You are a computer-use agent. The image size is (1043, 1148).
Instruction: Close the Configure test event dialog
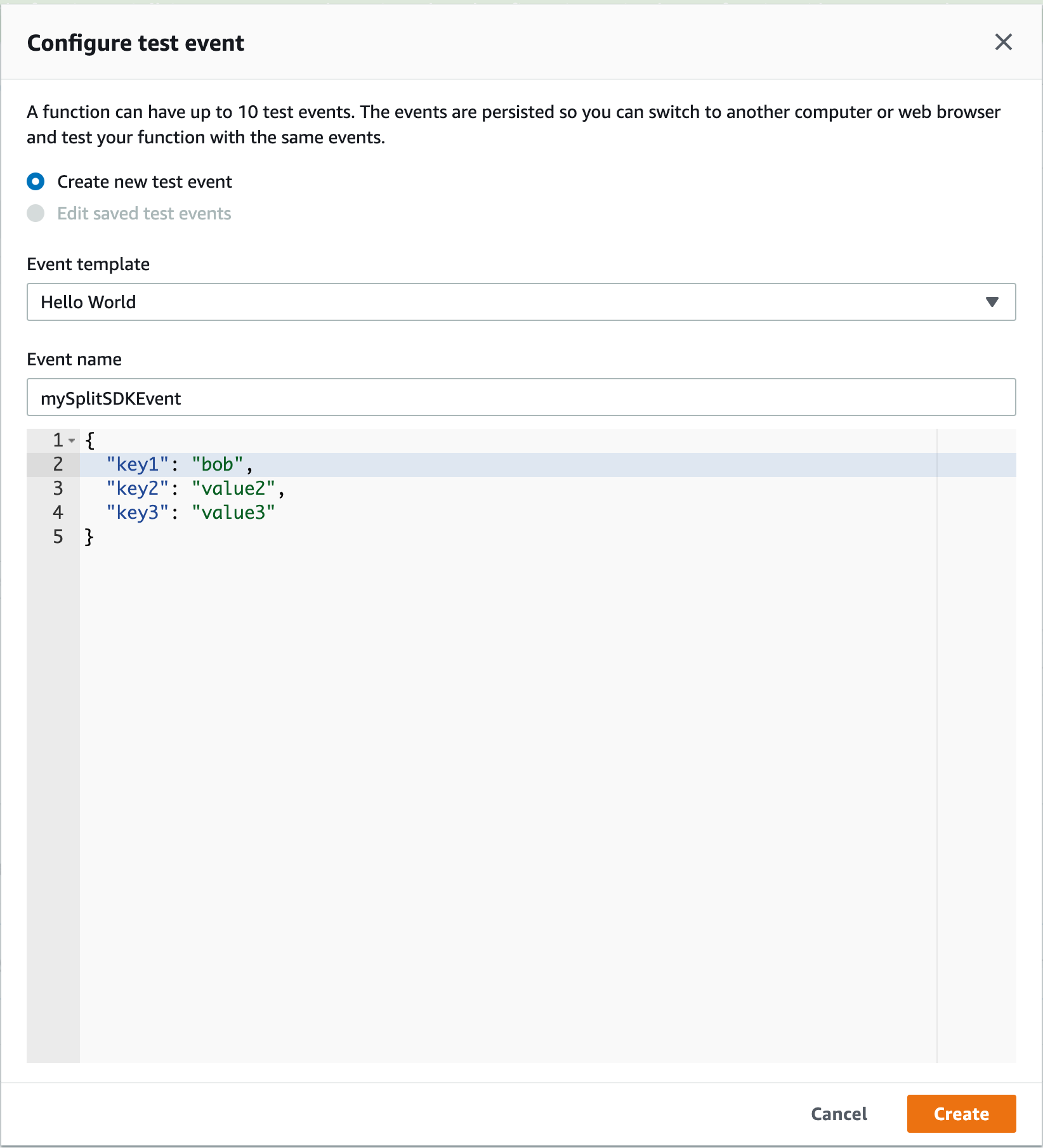click(1003, 42)
